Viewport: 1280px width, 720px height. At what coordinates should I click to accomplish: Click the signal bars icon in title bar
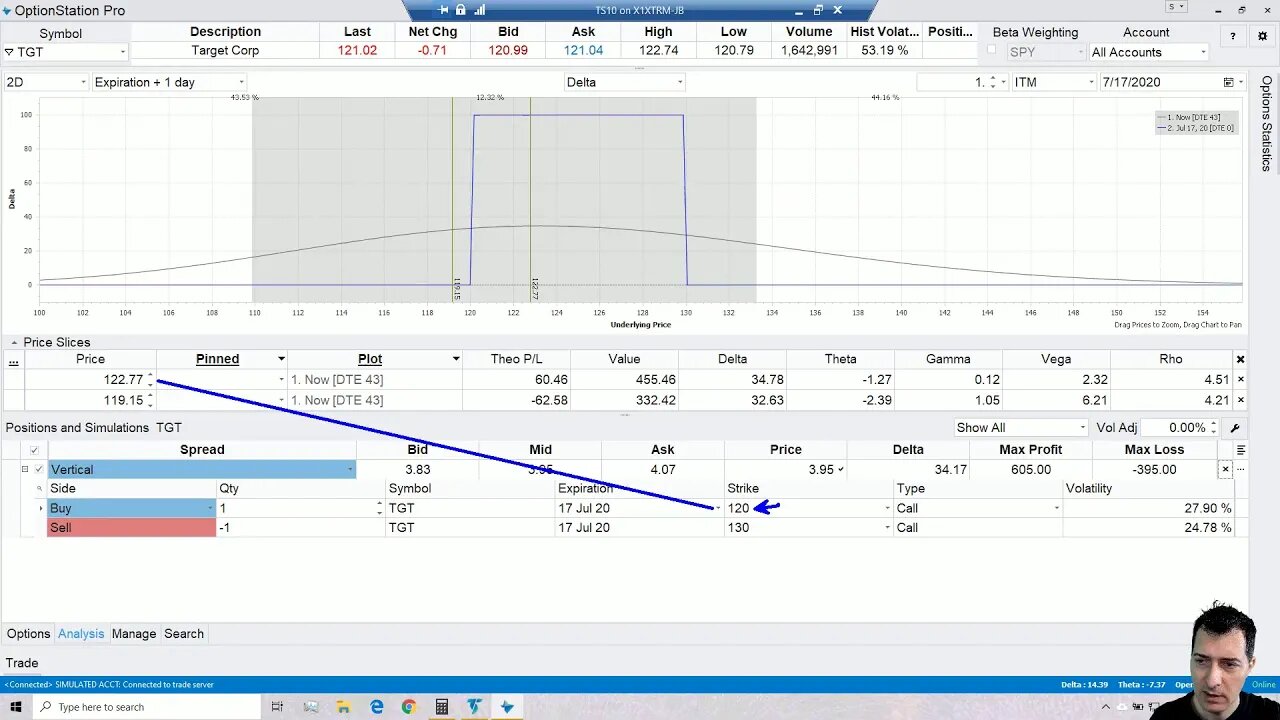pos(479,10)
